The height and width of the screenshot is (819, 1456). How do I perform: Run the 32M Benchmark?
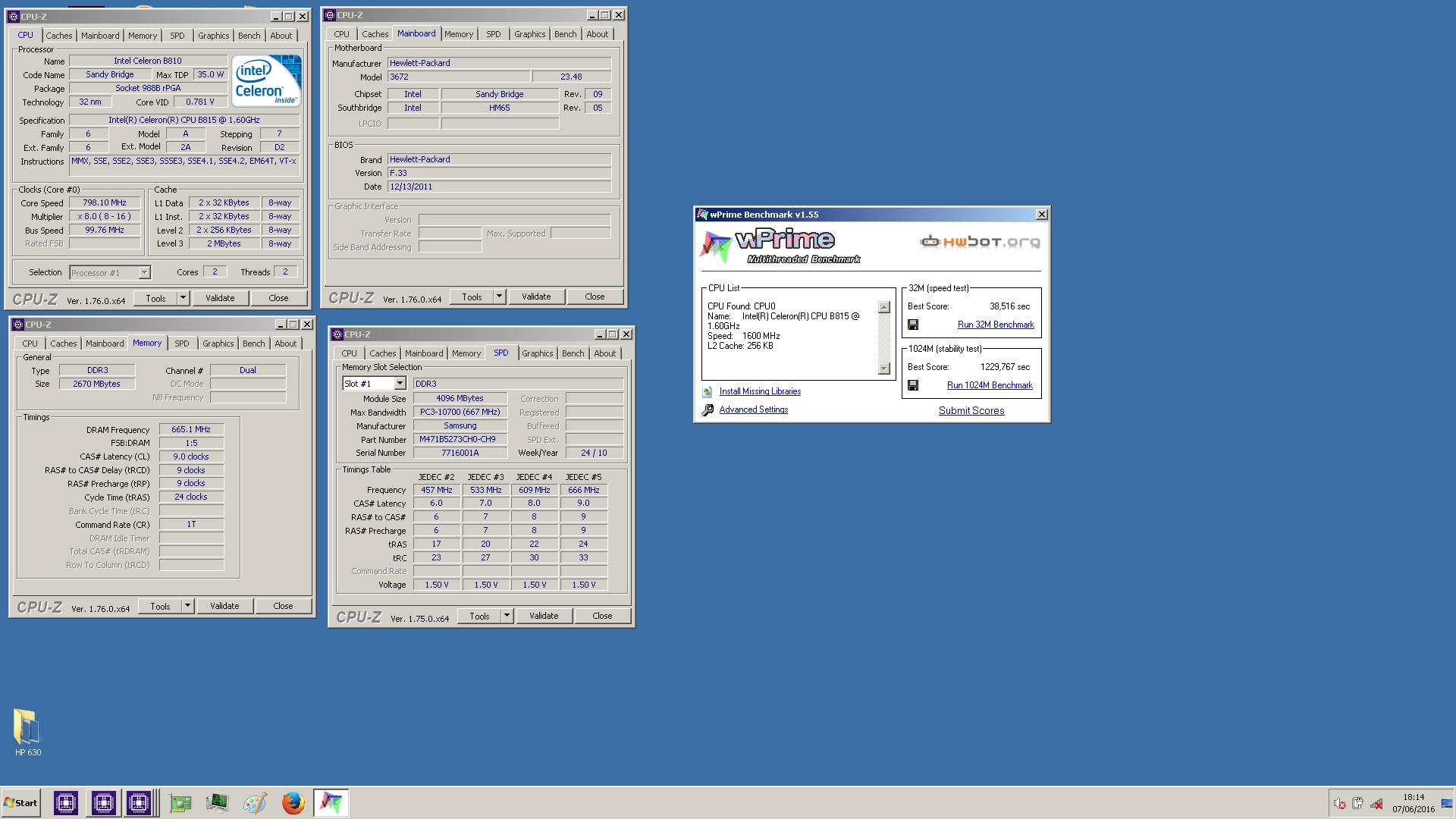tap(996, 325)
